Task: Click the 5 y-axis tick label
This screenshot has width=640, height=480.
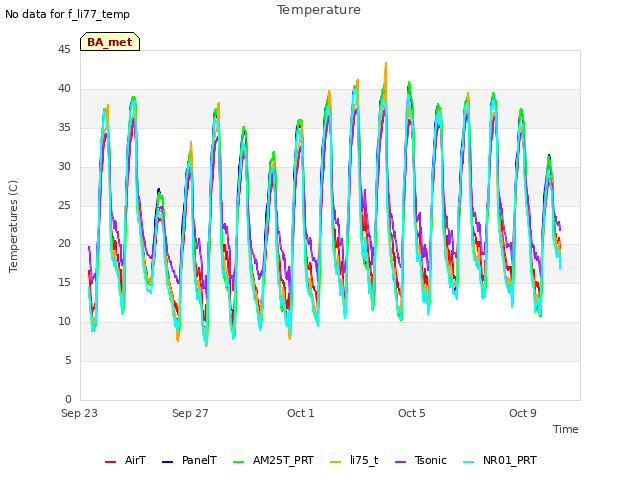Action: pos(68,360)
